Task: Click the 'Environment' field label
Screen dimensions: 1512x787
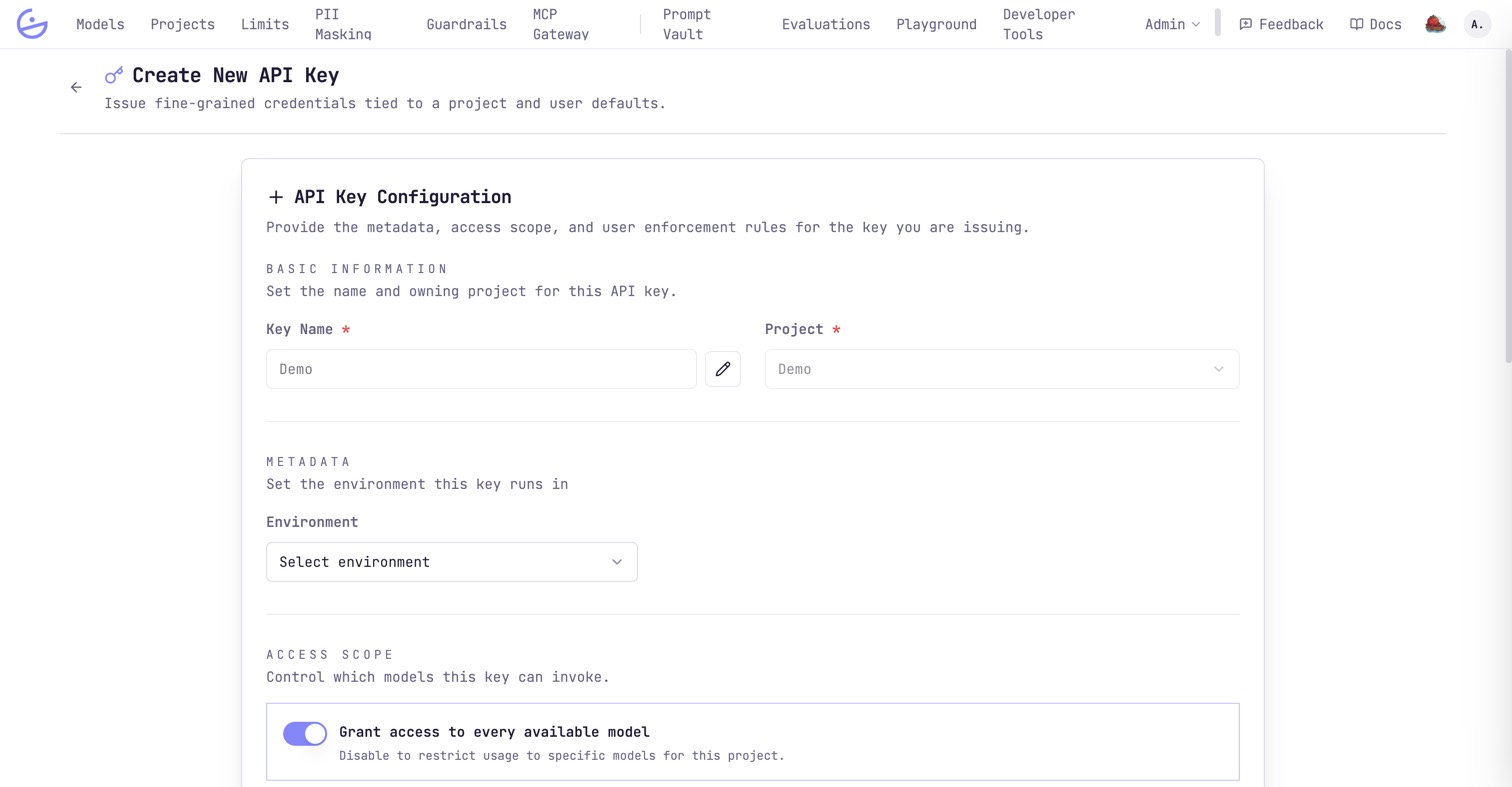Action: 312,522
